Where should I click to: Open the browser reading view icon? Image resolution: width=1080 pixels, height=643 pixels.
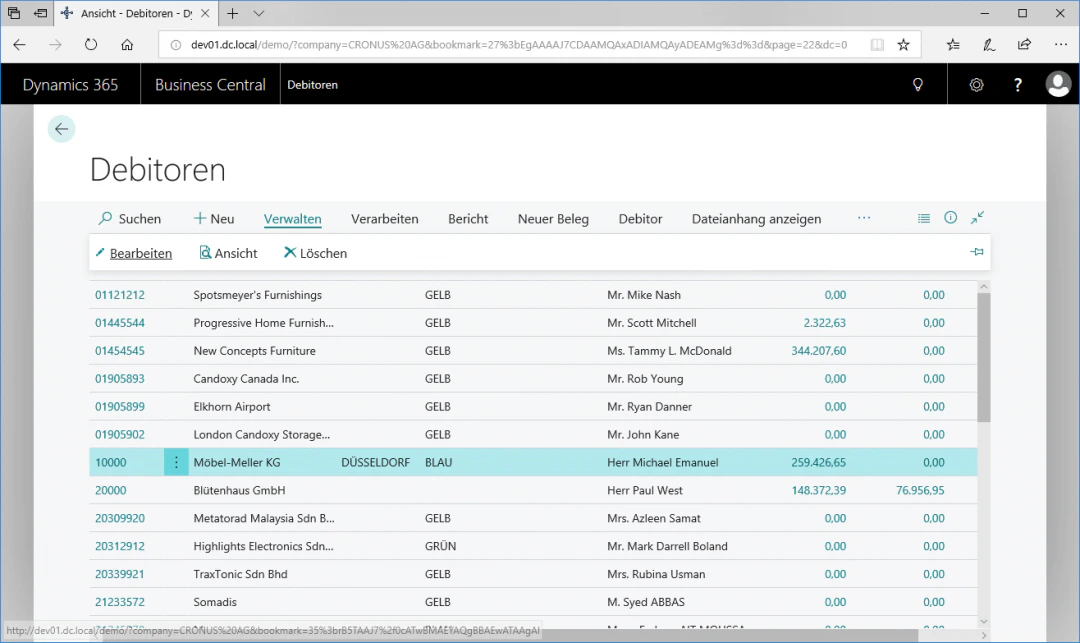point(877,45)
